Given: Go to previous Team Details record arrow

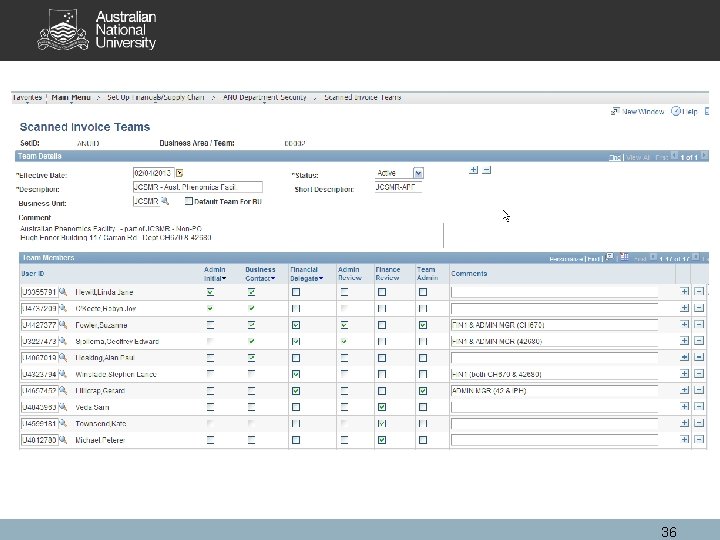Looking at the screenshot, I should (674, 156).
